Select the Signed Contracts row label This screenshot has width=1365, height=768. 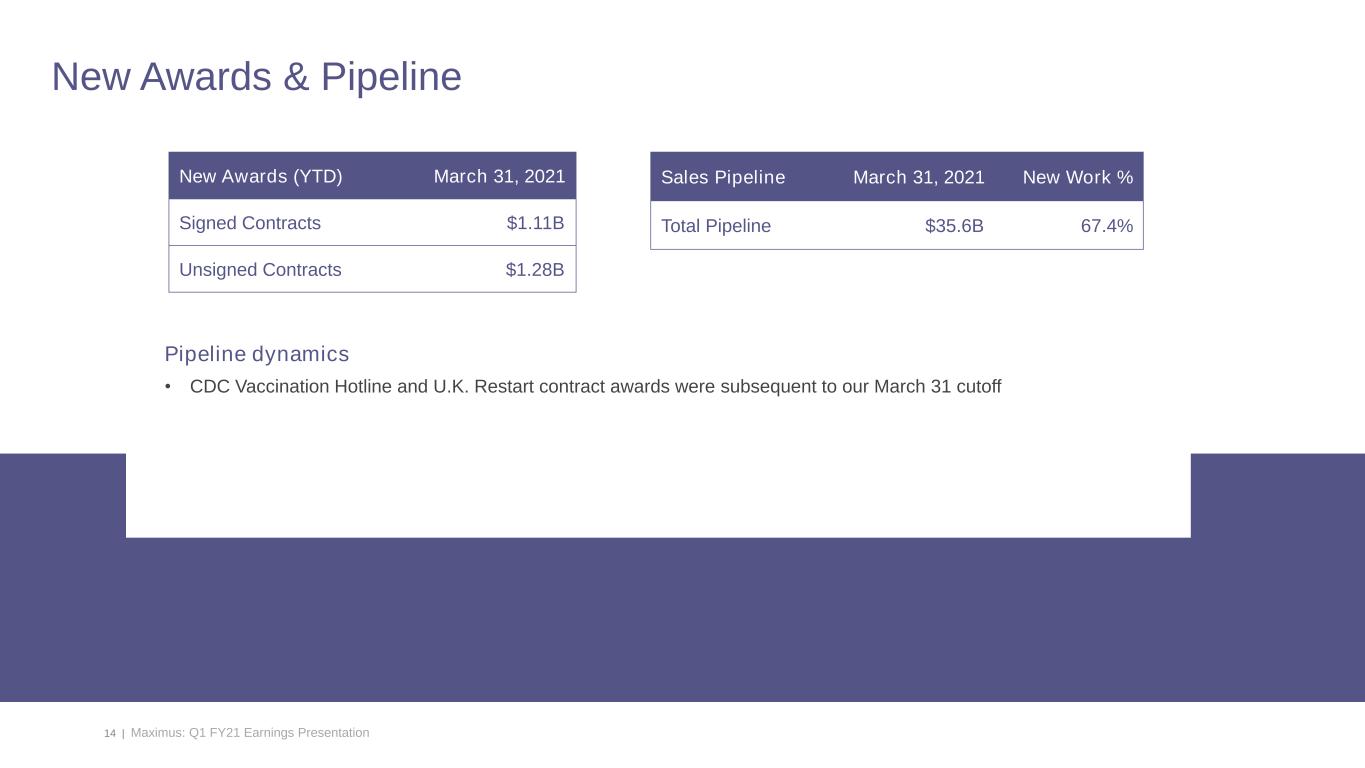point(250,223)
